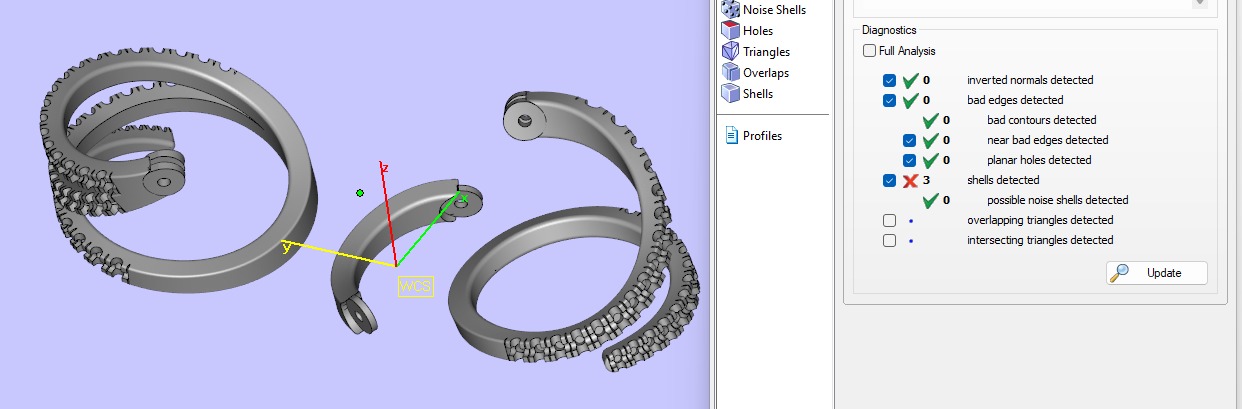
Task: Open the dropdown arrow above Diagnostics
Action: [x=1199, y=4]
